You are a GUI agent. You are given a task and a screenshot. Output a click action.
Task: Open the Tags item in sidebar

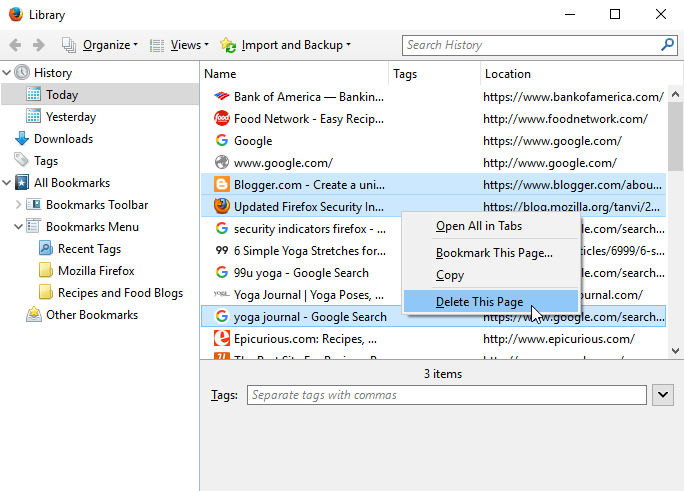(x=45, y=161)
